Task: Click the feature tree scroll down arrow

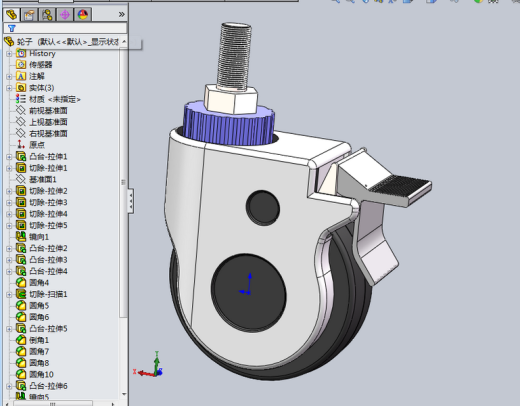Action: point(124,394)
